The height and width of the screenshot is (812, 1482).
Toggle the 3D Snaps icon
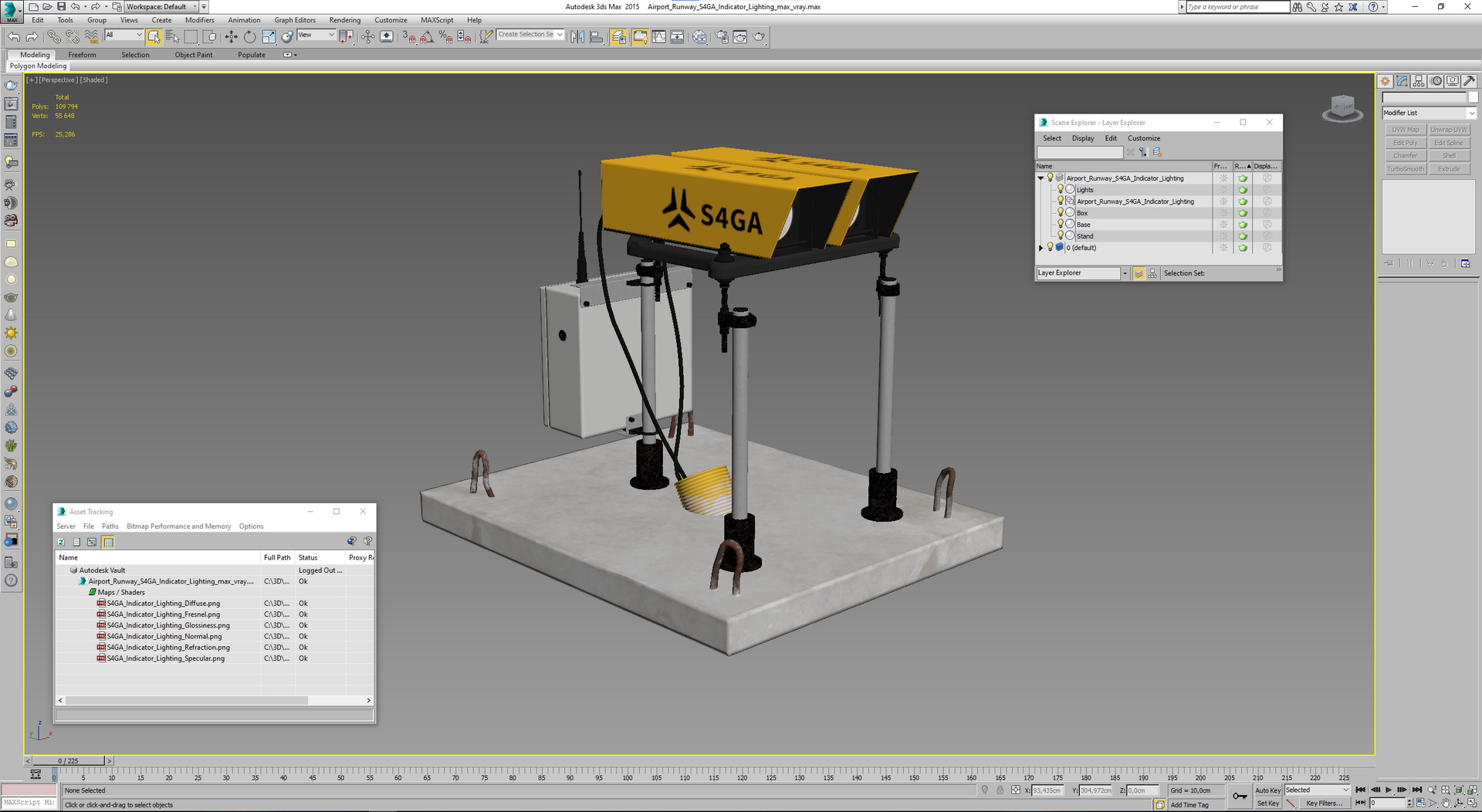pos(408,37)
